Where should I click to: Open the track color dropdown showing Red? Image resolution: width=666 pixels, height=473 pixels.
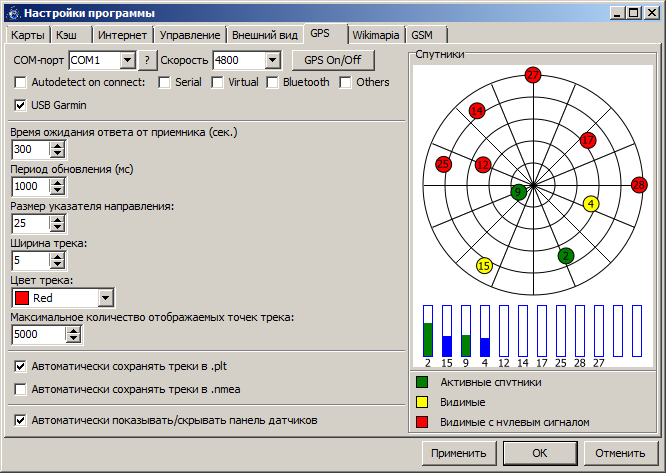pos(106,298)
